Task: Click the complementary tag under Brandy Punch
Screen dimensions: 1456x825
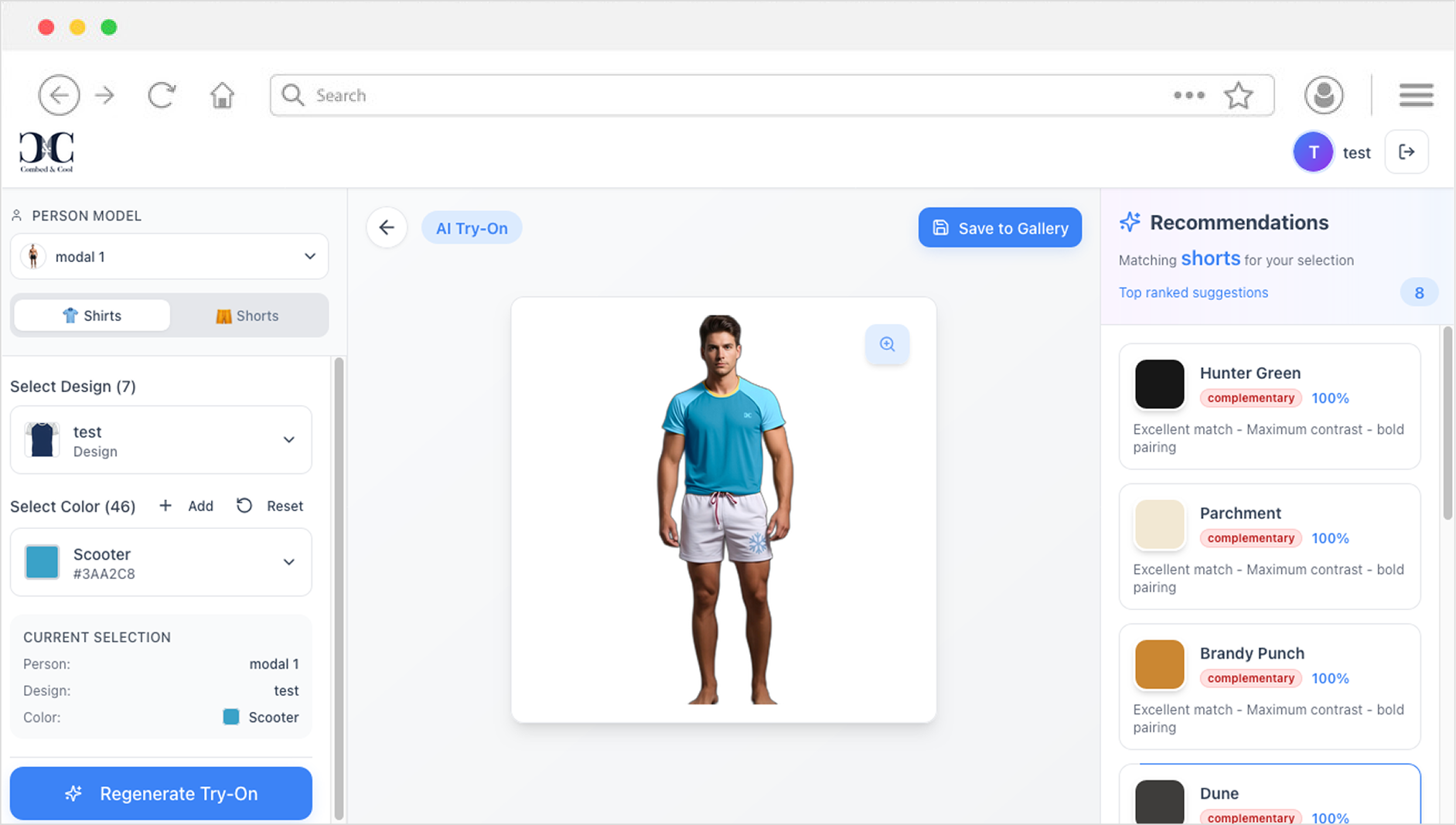Action: click(1251, 678)
